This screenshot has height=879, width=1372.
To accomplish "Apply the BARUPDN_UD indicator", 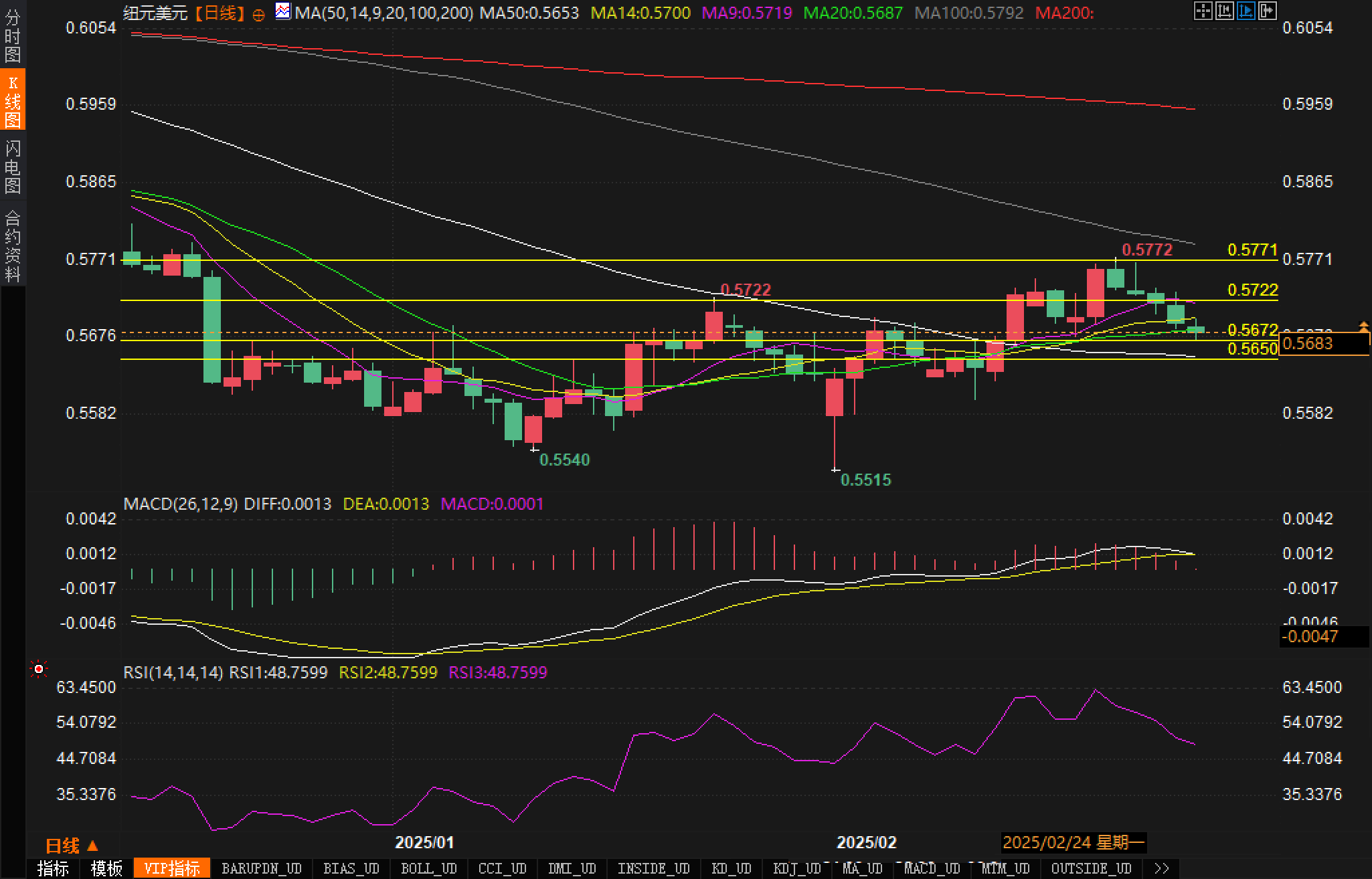I will (262, 868).
